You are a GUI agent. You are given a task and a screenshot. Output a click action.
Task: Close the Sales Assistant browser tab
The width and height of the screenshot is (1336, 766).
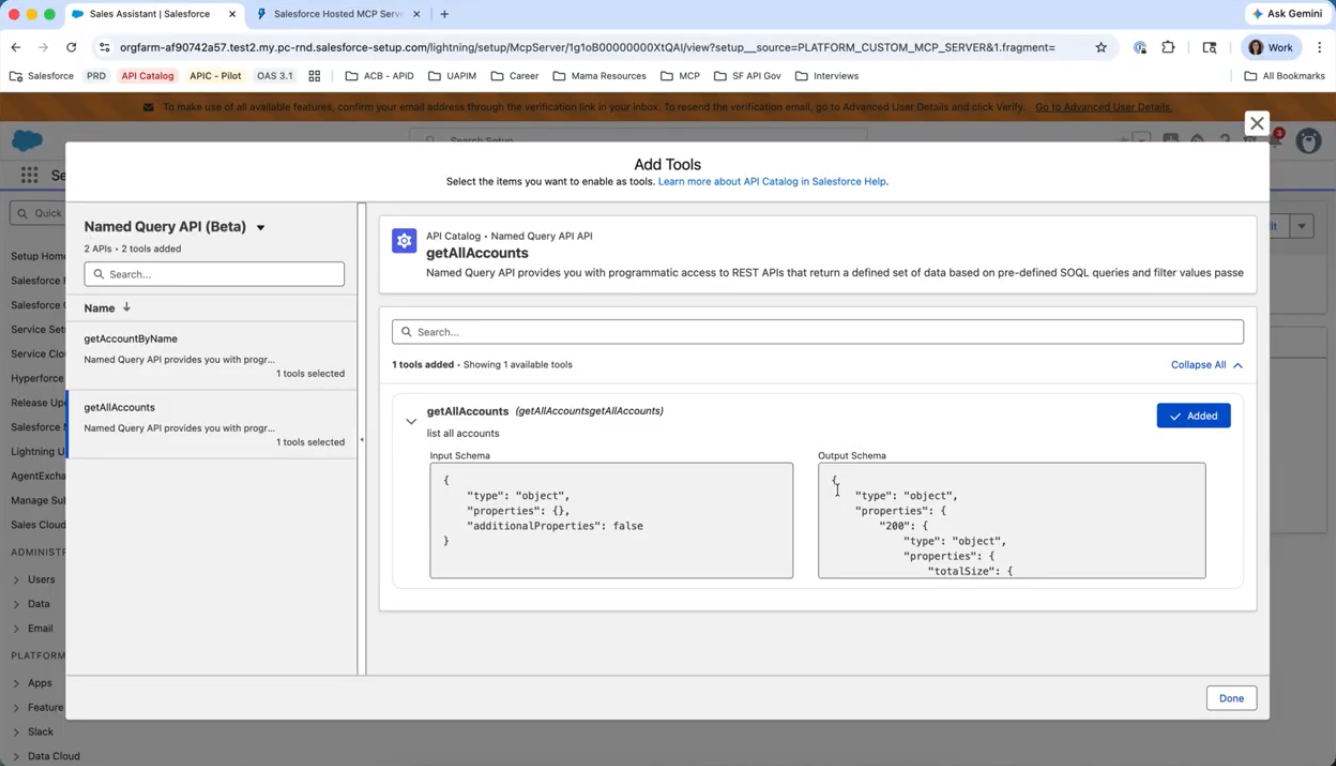[x=232, y=14]
